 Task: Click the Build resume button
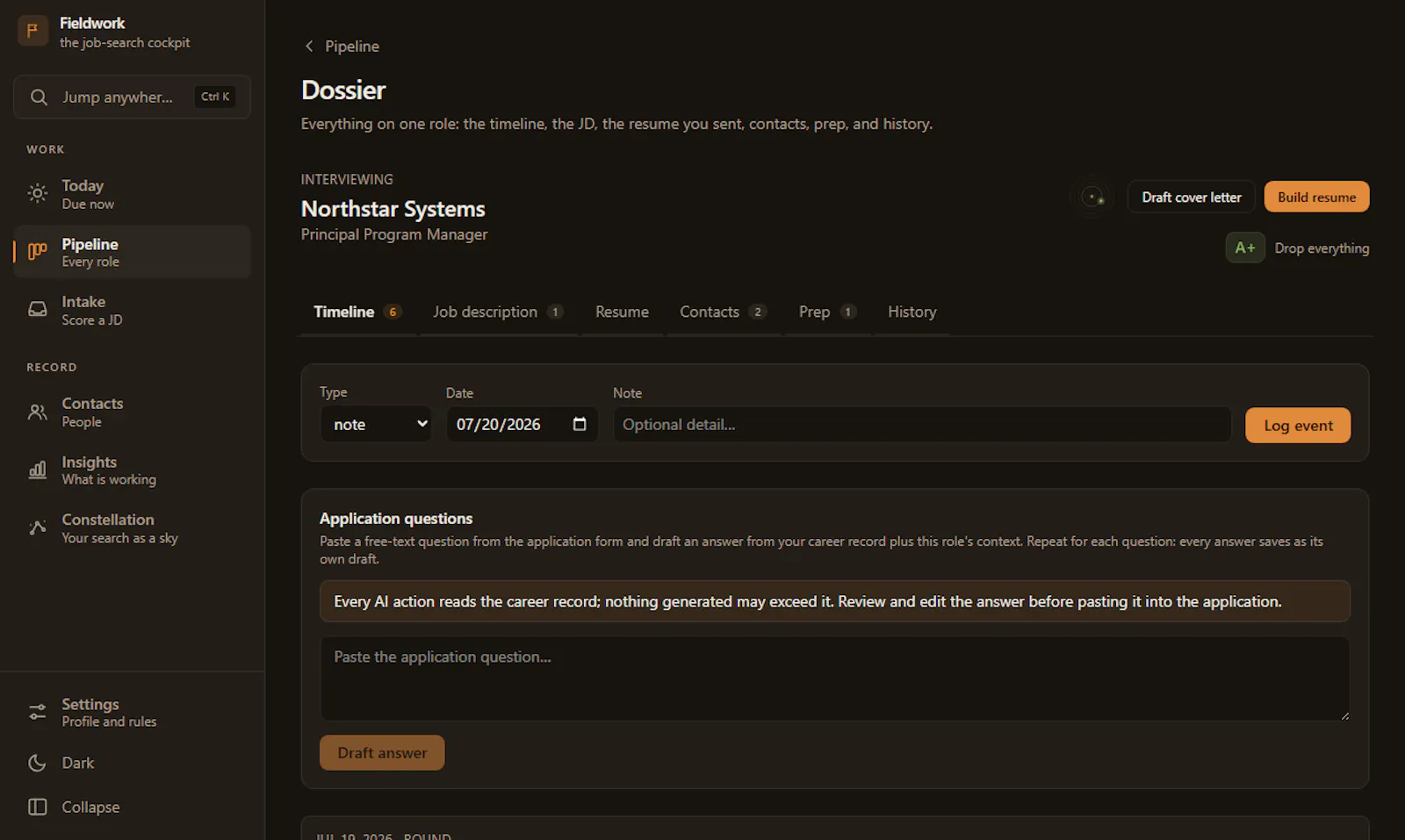tap(1316, 197)
